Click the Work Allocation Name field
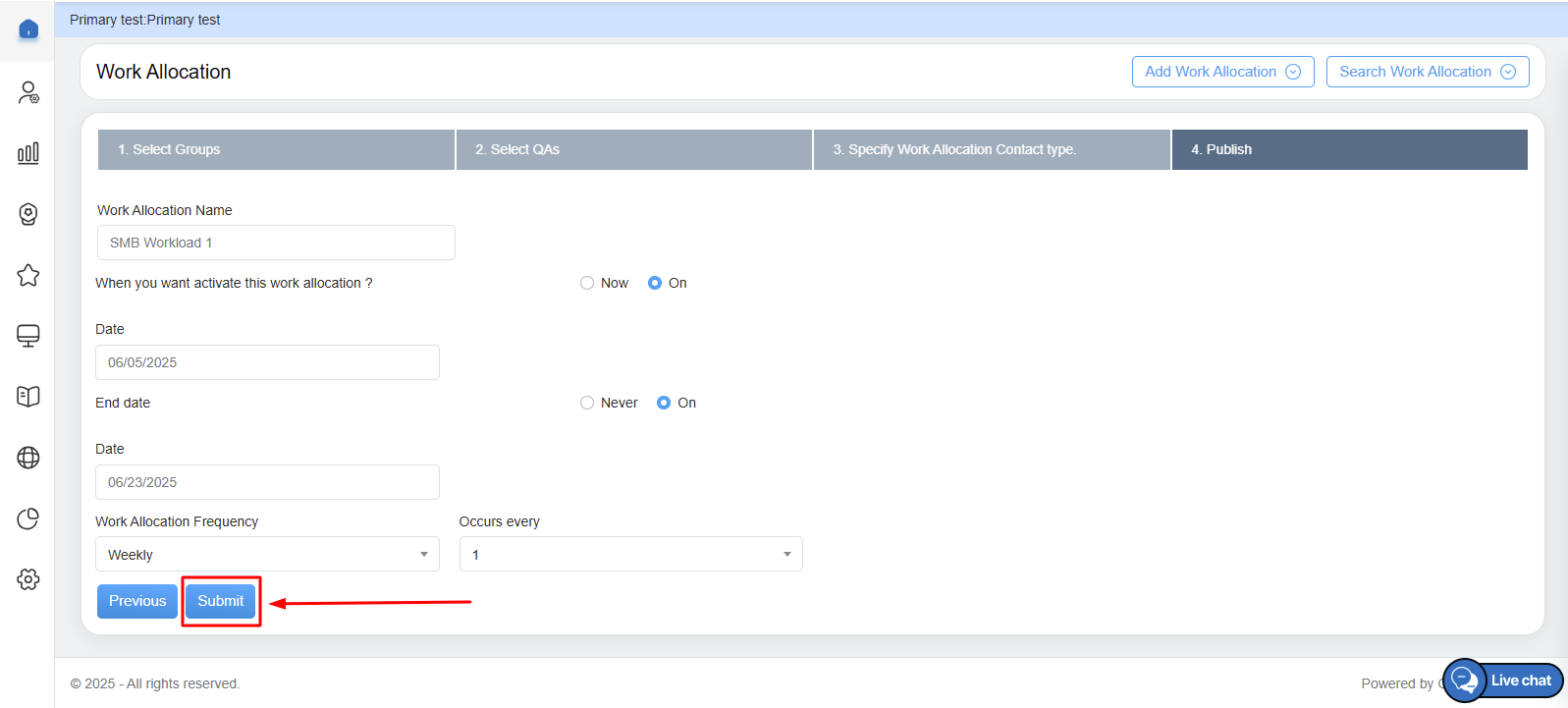The height and width of the screenshot is (708, 1568). pyautogui.click(x=276, y=243)
